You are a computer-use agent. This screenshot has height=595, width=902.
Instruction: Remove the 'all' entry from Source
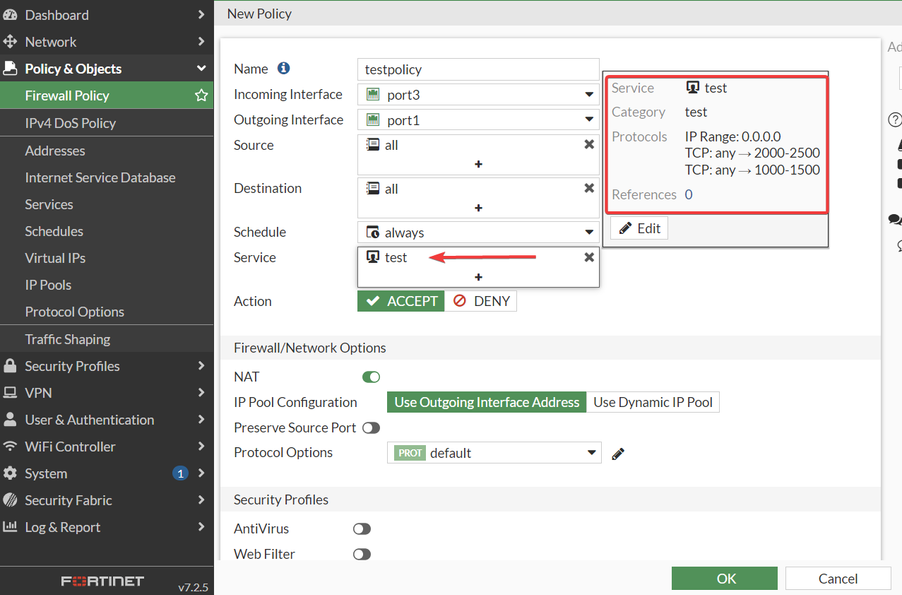point(589,145)
